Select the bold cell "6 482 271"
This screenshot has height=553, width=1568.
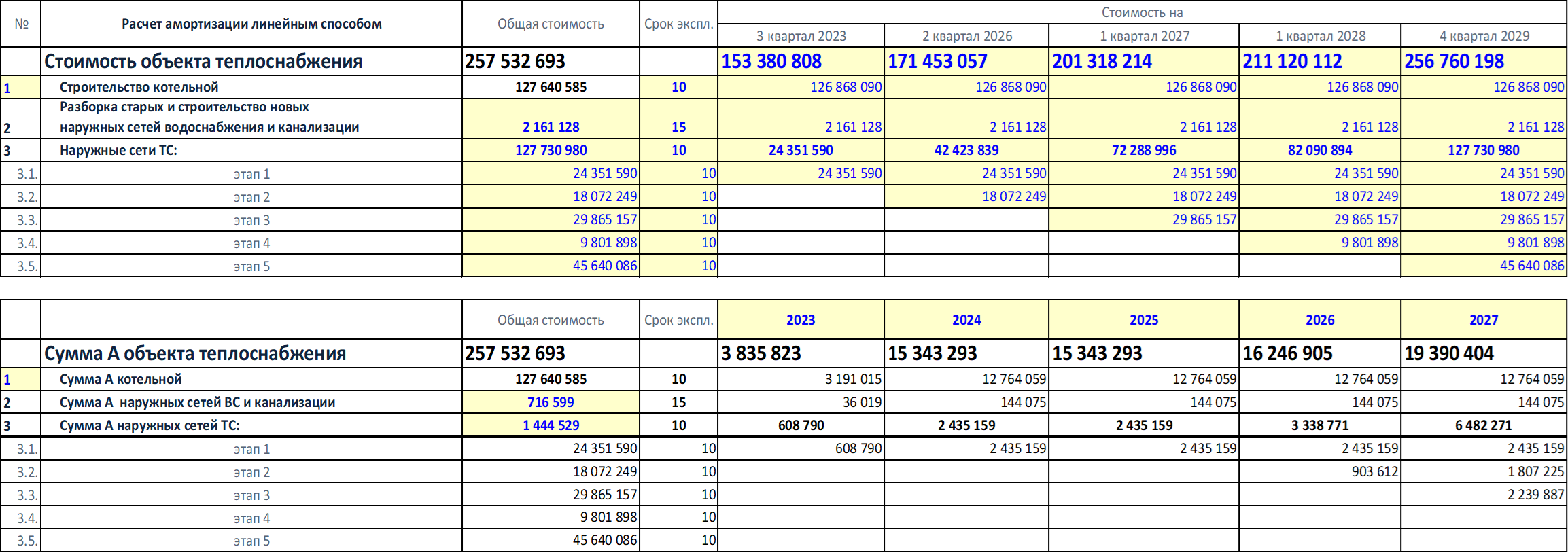pos(1484,425)
